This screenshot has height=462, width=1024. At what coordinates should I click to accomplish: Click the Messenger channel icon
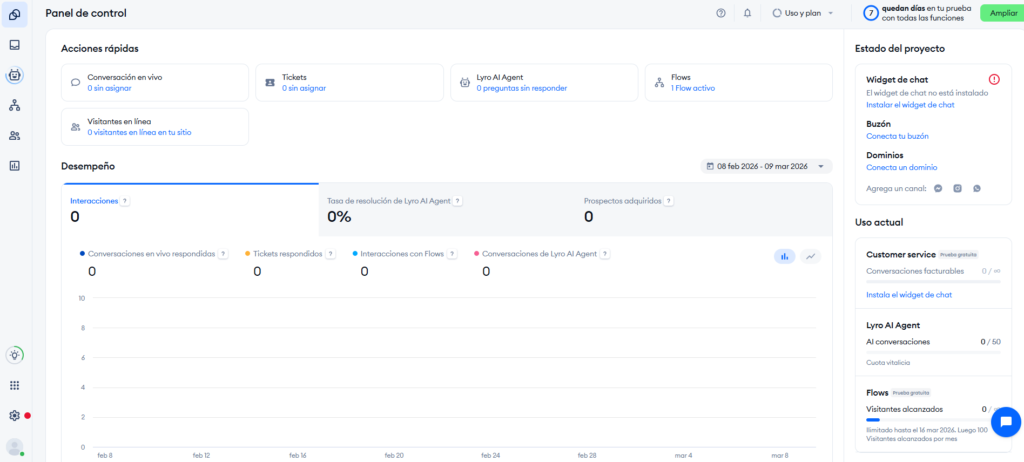click(x=938, y=188)
